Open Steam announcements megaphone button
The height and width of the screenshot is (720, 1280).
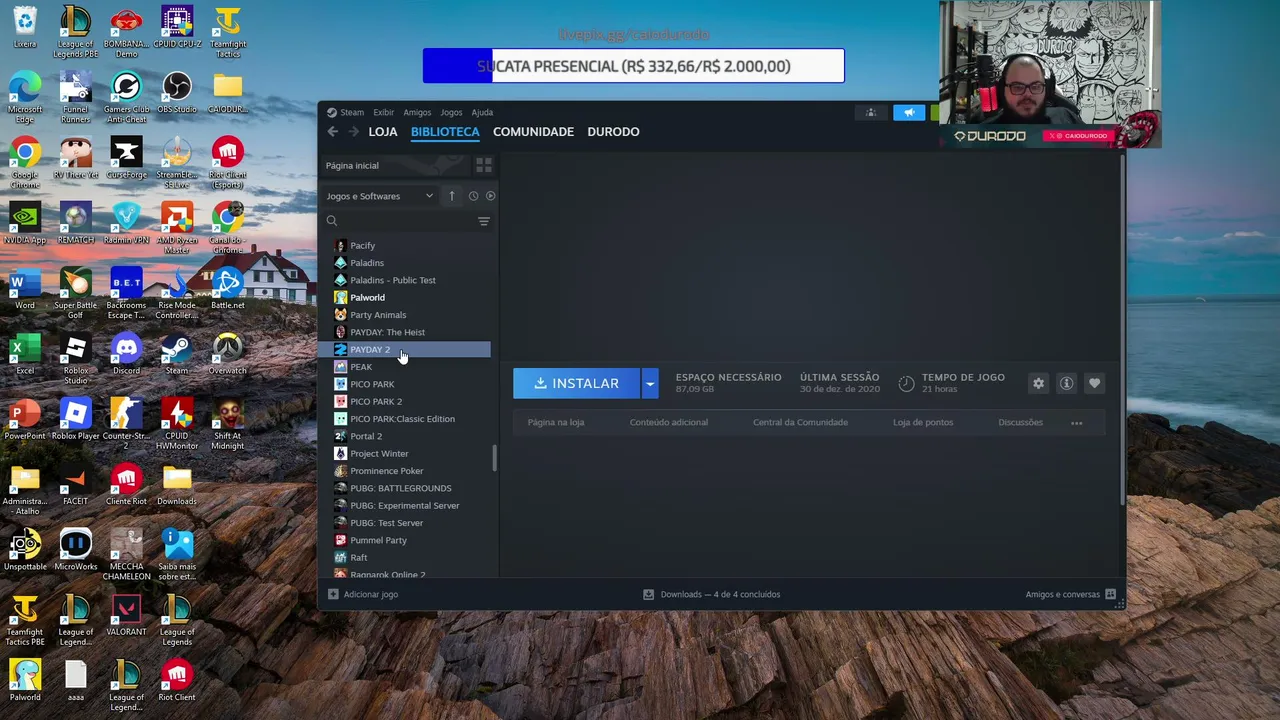tap(909, 113)
